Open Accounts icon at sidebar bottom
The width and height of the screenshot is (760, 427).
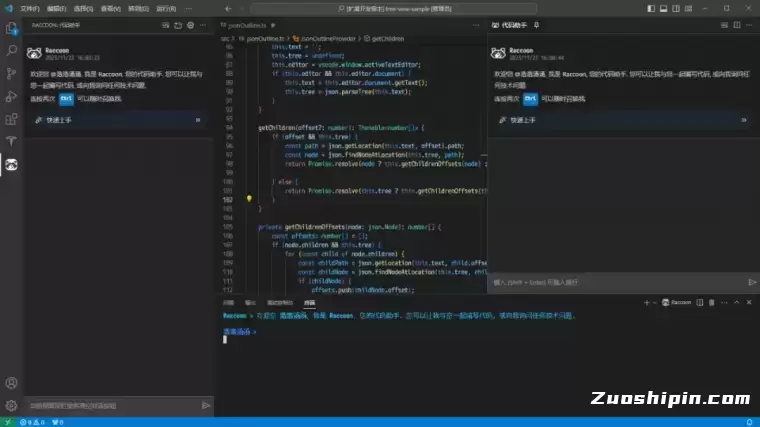[x=11, y=383]
